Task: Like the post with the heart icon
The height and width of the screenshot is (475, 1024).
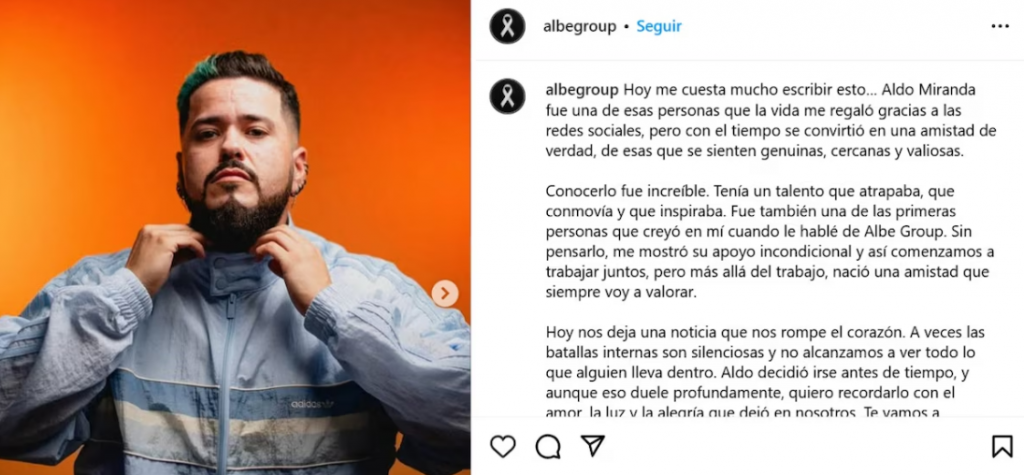Action: 502,446
